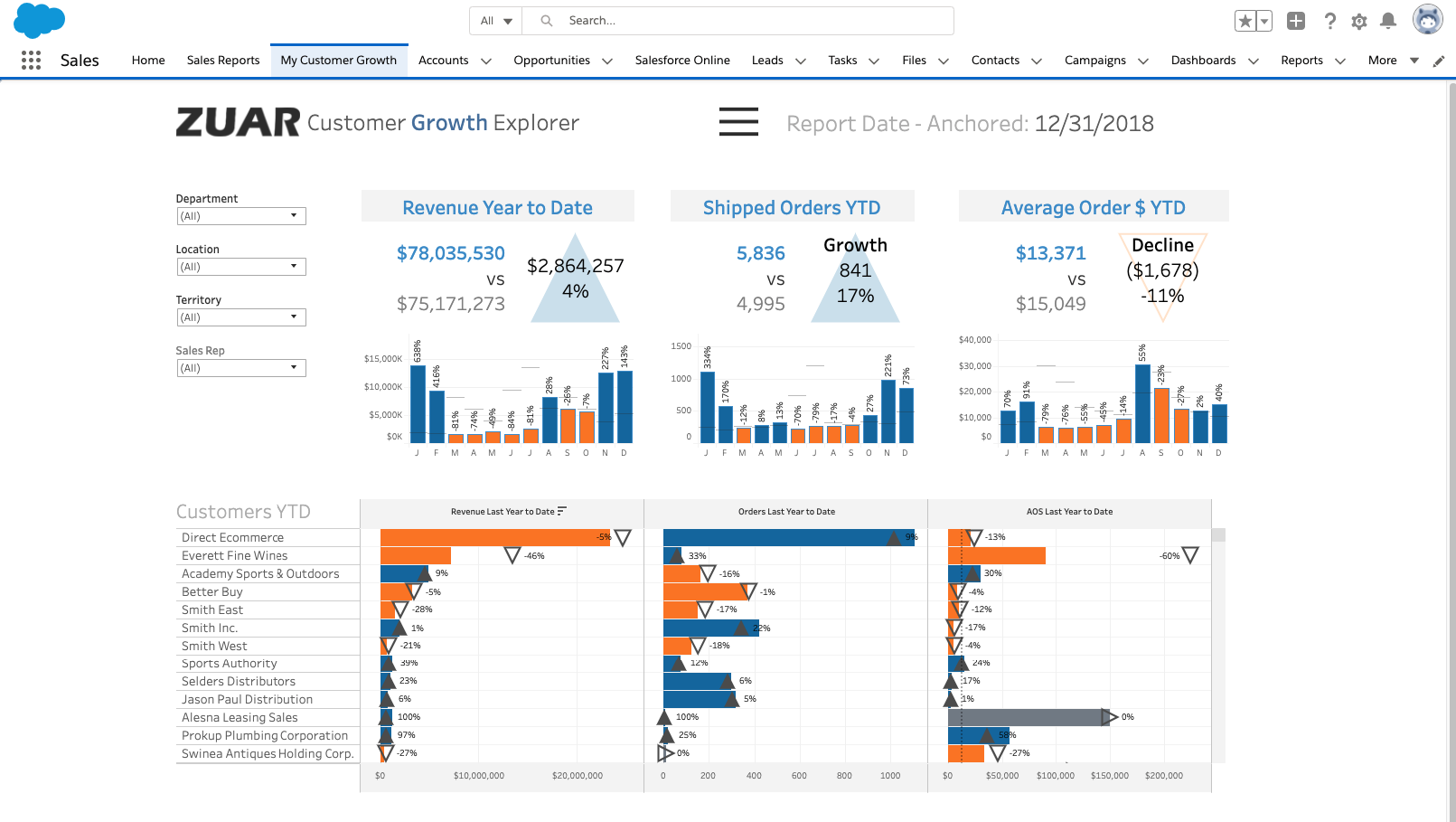Expand the Contacts tab chevron

1037,61
